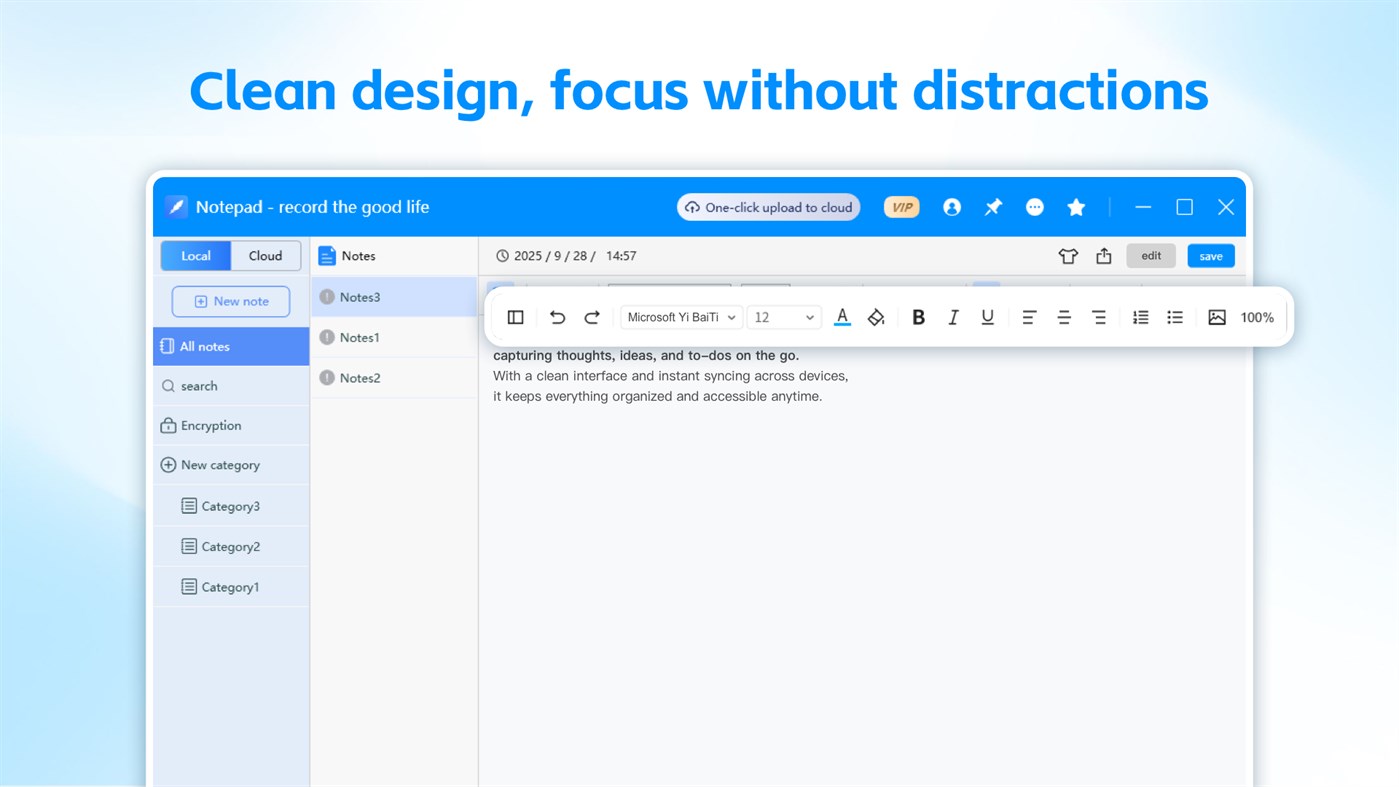Add a New category
This screenshot has height=787, width=1399.
(231, 465)
